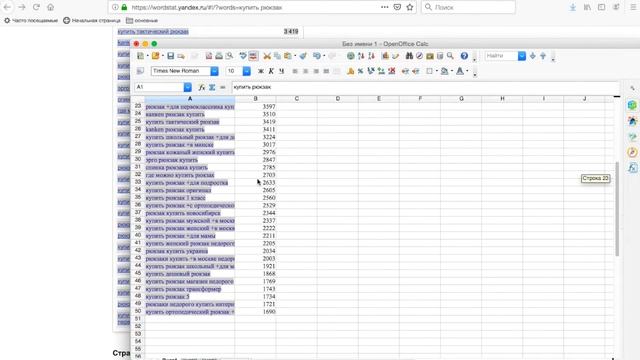Toggle AutoSpellcheck in Calc toolbar
The image size is (640, 360).
(x=253, y=56)
